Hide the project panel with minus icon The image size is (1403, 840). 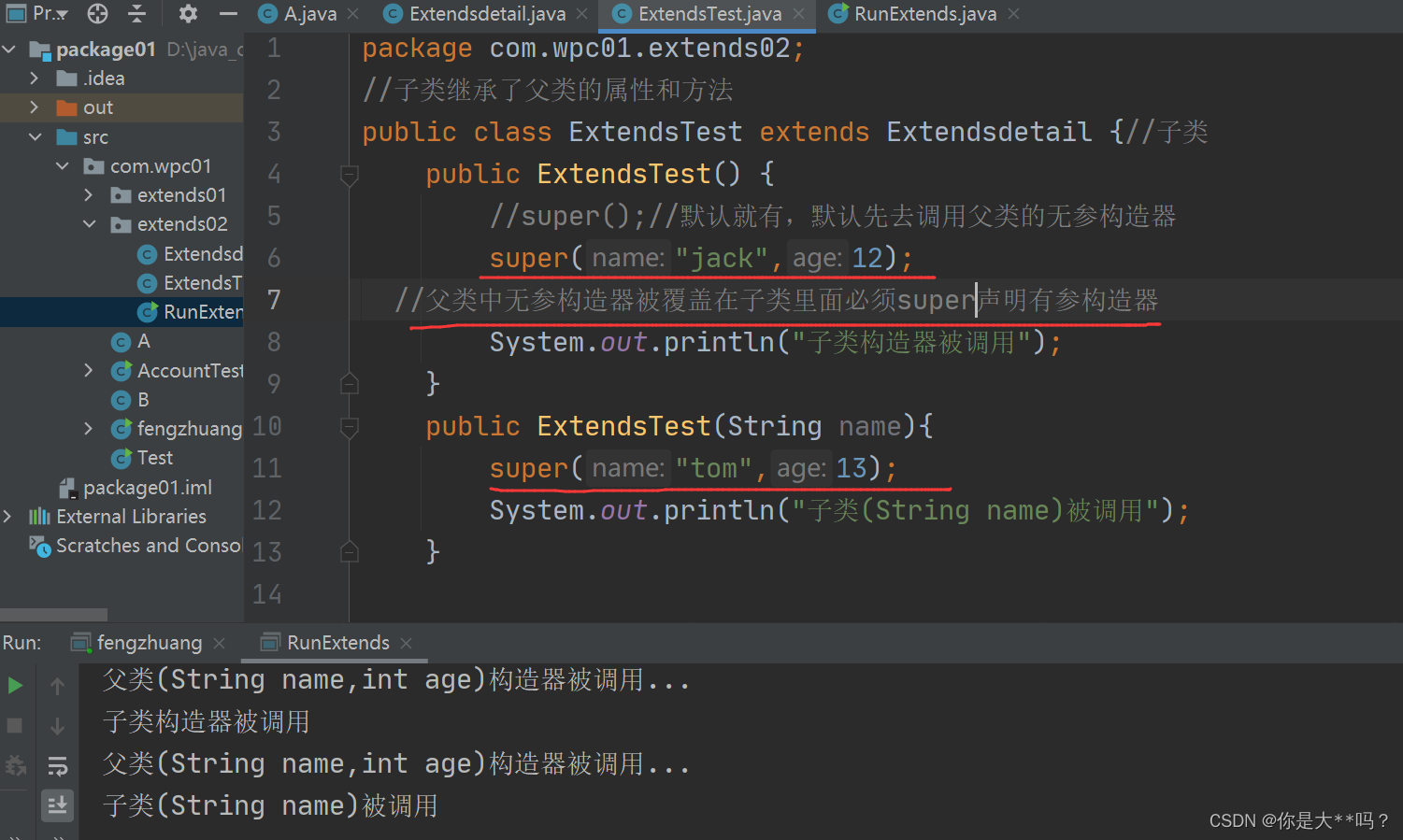228,13
